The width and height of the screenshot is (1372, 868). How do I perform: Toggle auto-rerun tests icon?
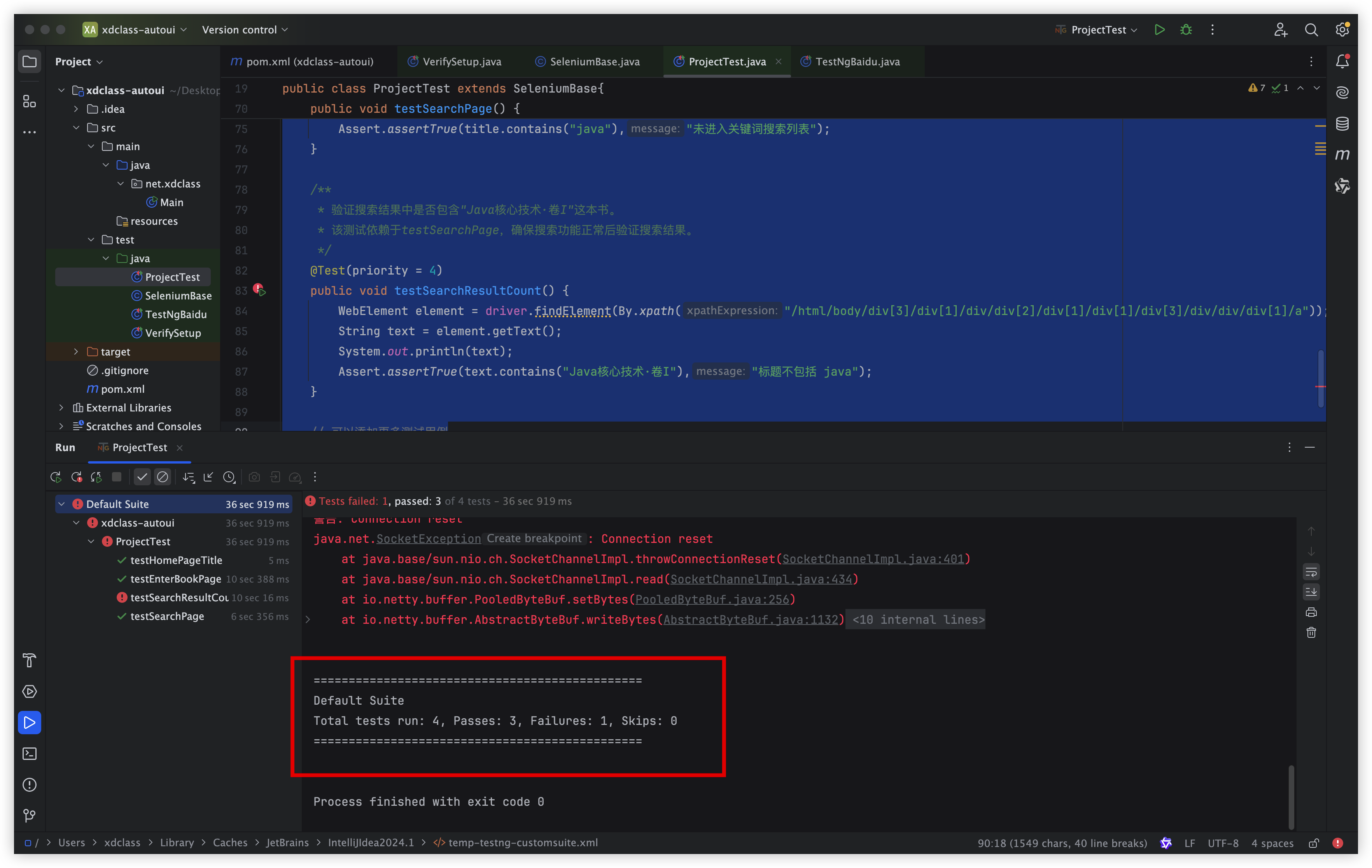[x=96, y=477]
